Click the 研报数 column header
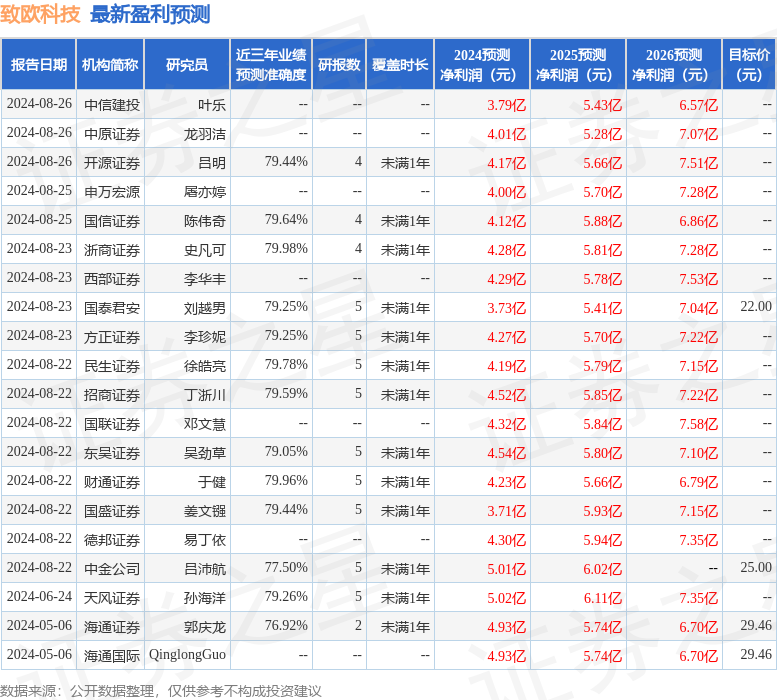Viewport: 777px width, 700px height. coord(339,64)
